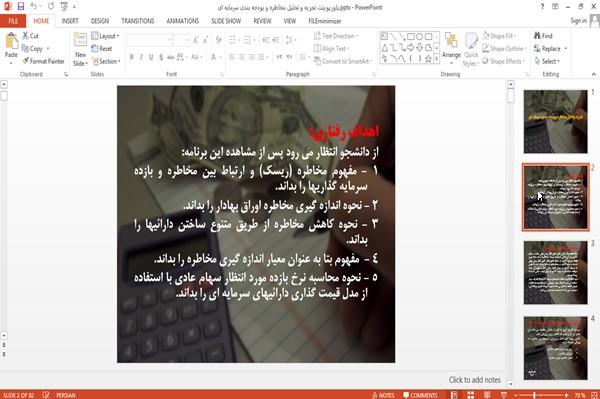Switch to Reading View icon
The width and height of the screenshot is (600, 399).
(x=487, y=395)
